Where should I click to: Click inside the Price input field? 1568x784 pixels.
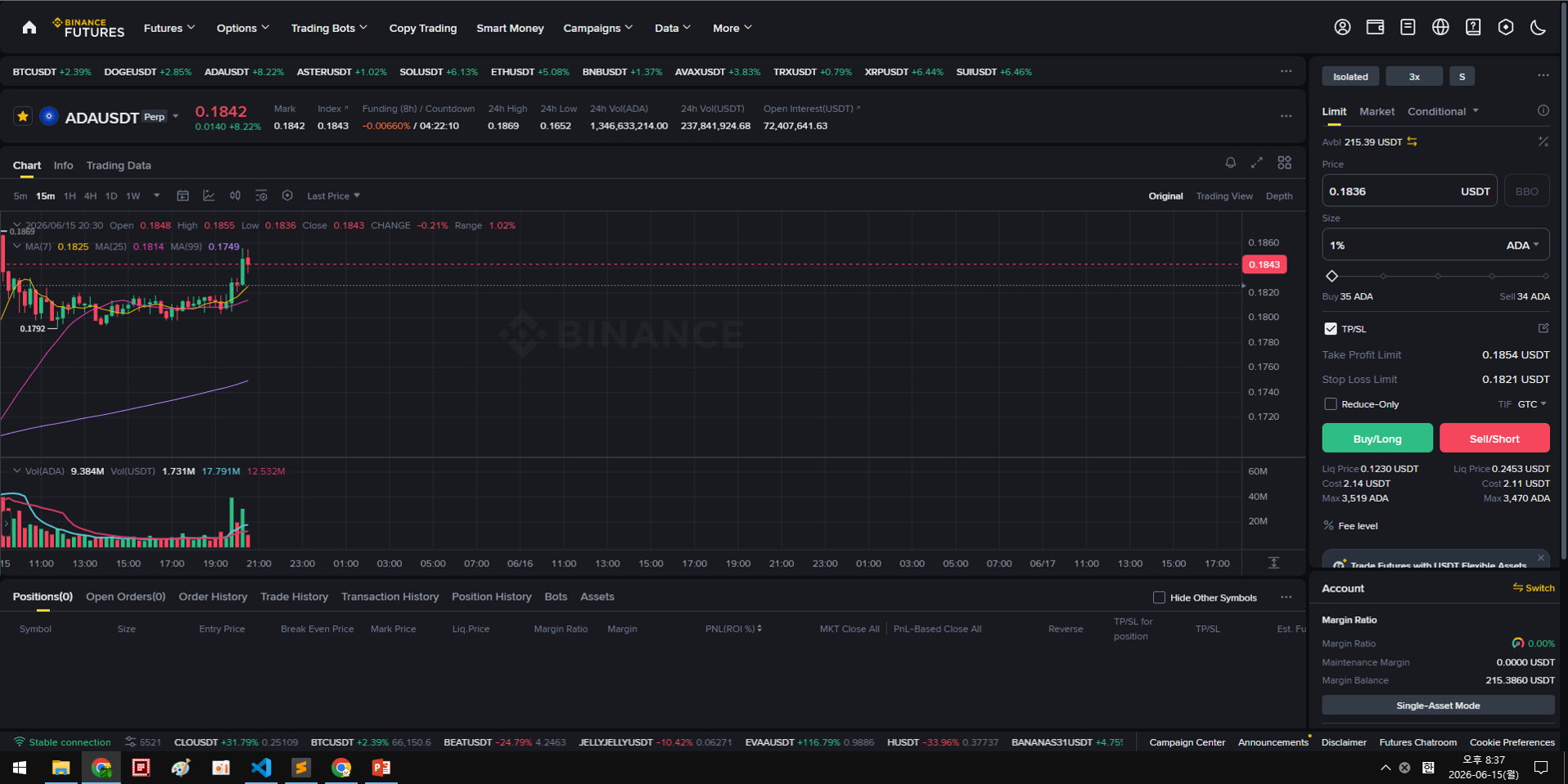pos(1409,191)
